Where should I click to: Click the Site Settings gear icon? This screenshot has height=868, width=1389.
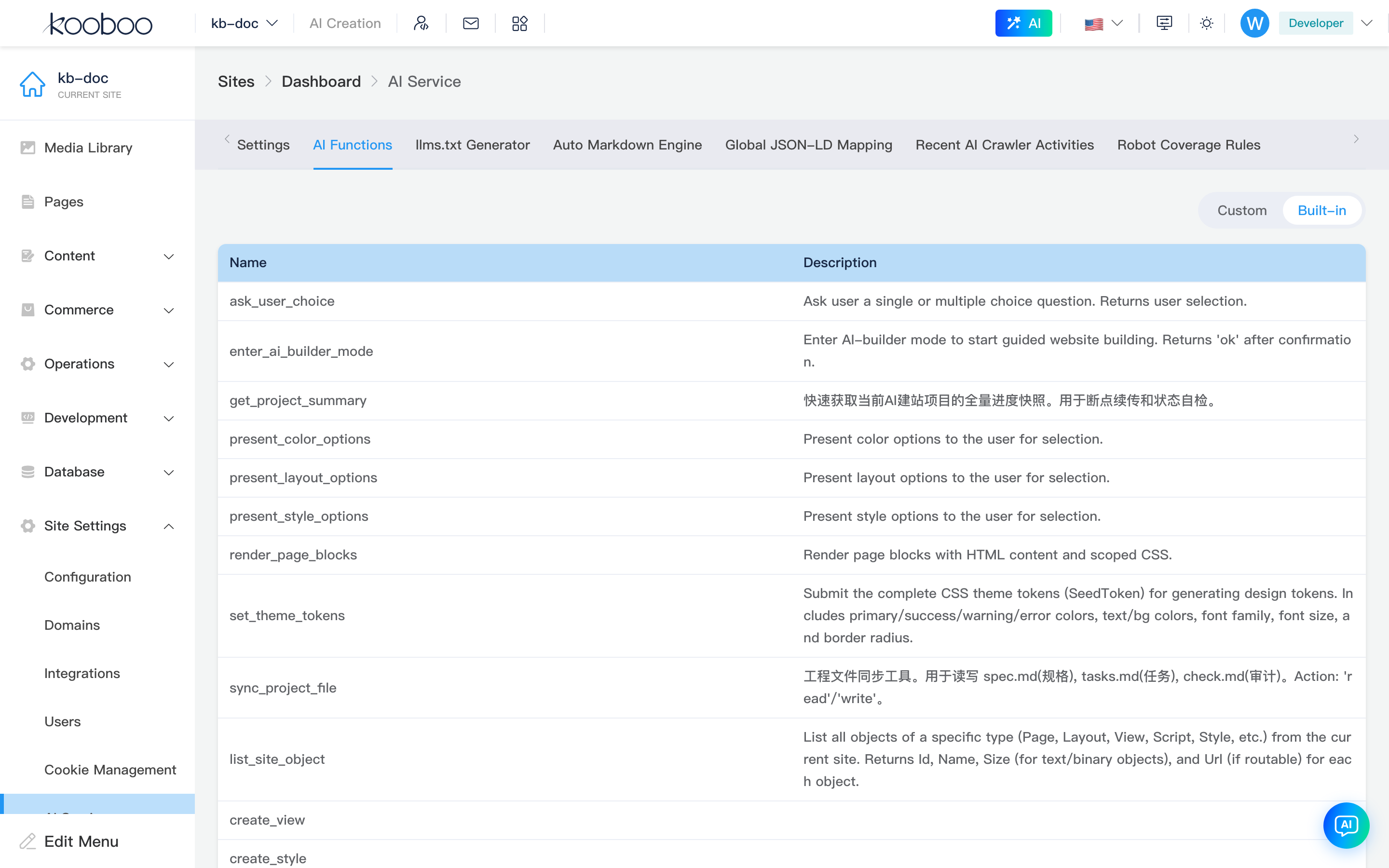27,525
